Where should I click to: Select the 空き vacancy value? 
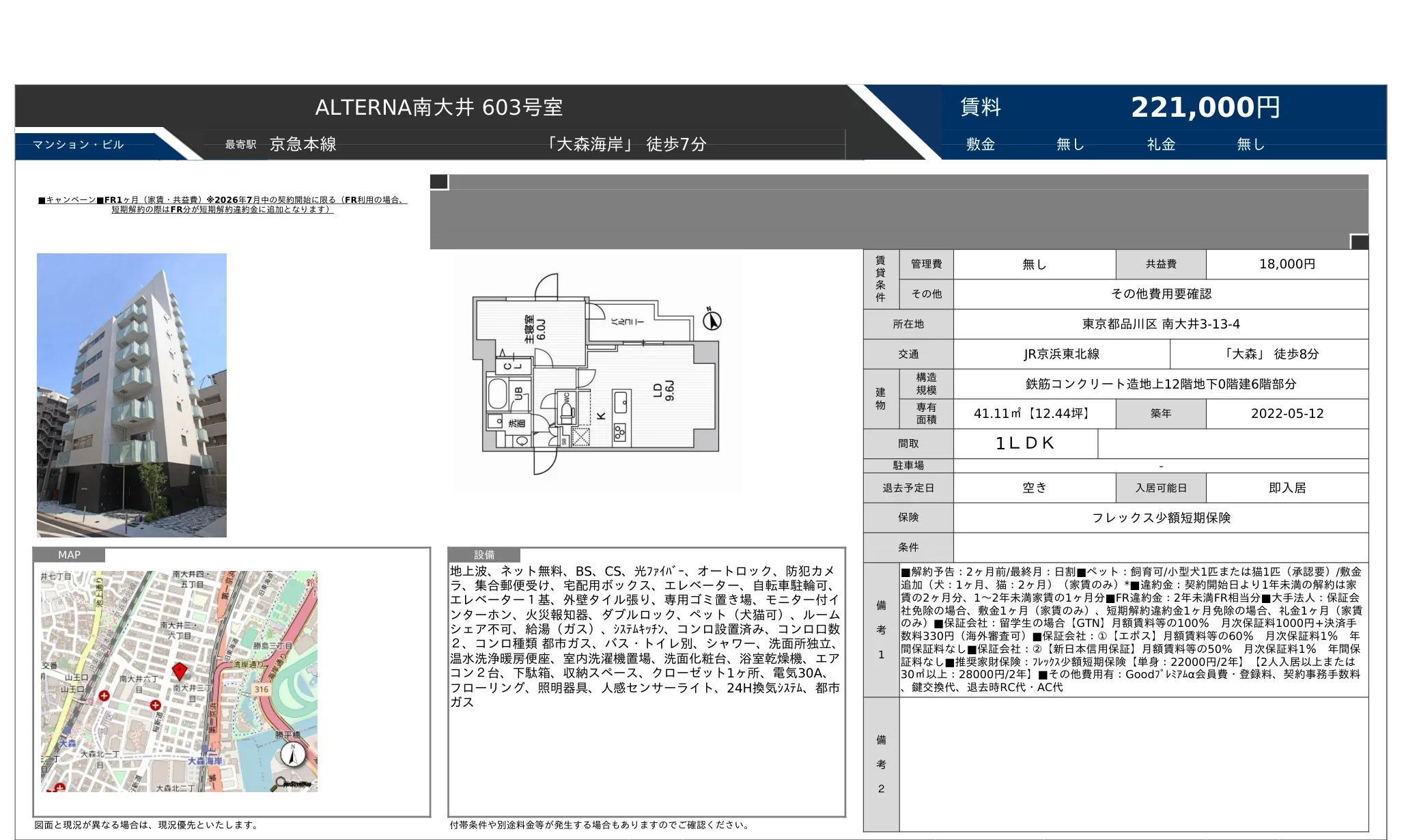[x=1035, y=488]
